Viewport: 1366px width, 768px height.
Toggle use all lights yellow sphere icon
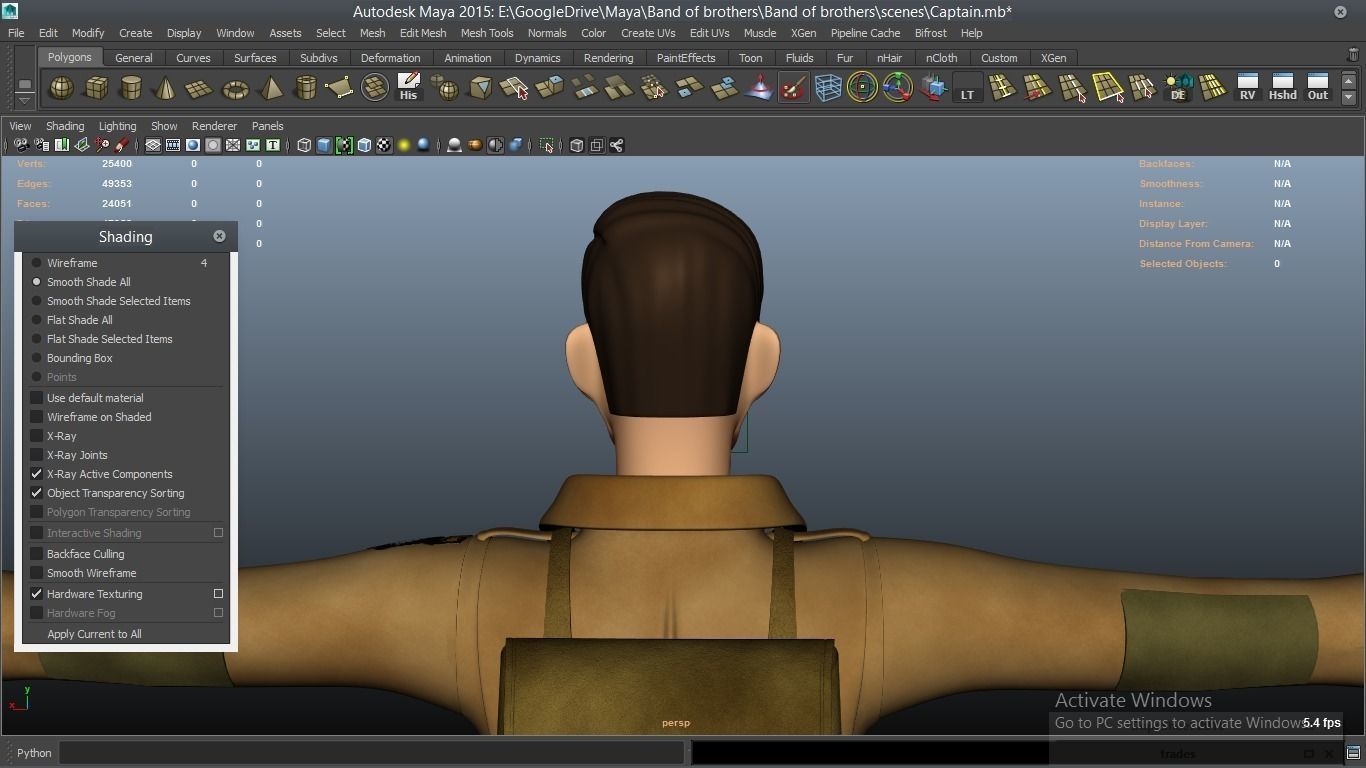pos(404,145)
